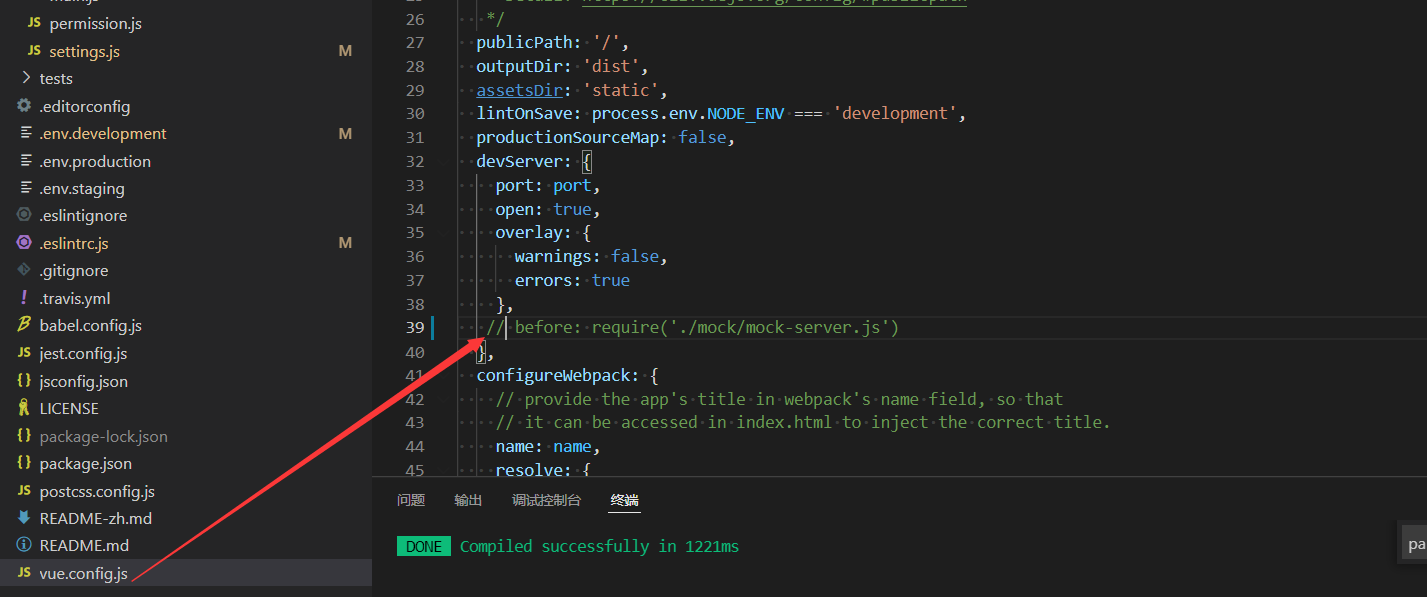Open README-zh.md file

96,518
